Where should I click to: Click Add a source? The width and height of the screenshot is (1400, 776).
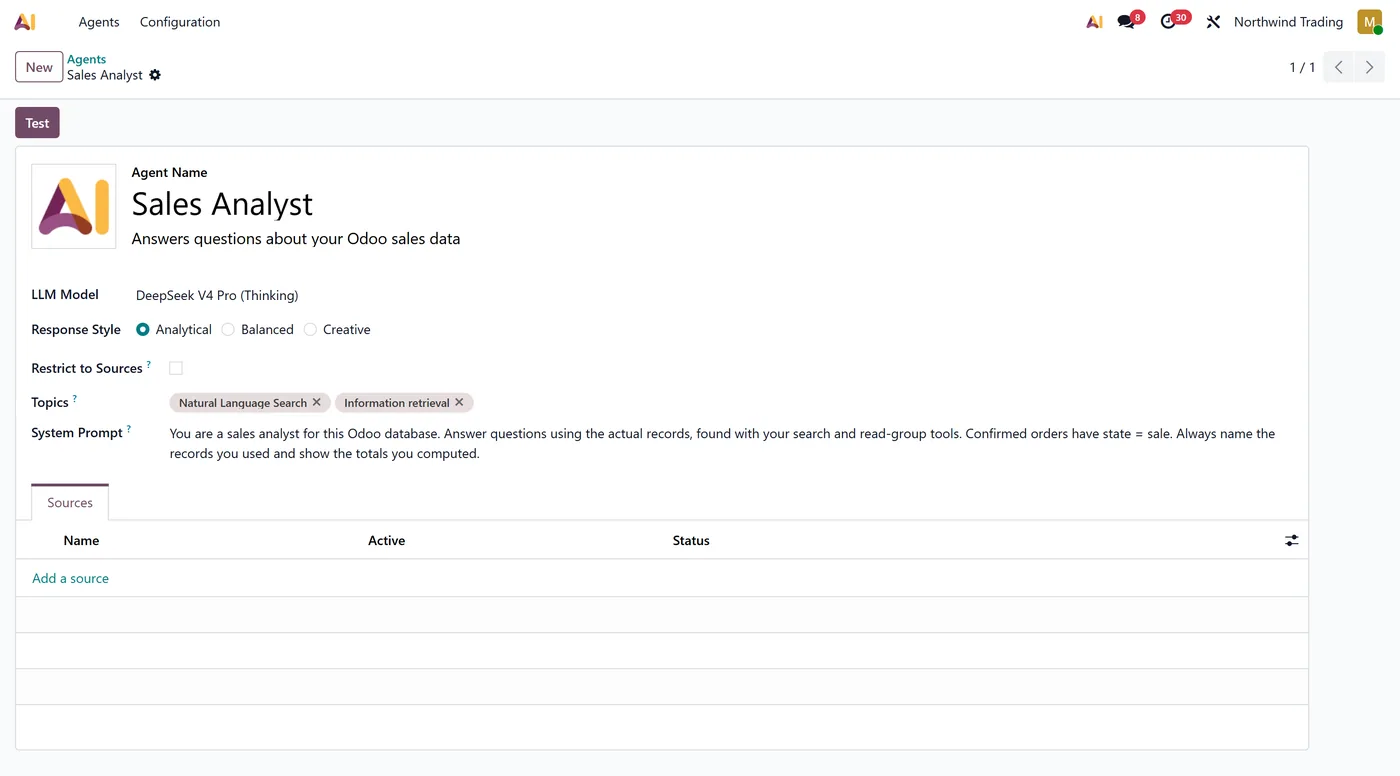70,578
